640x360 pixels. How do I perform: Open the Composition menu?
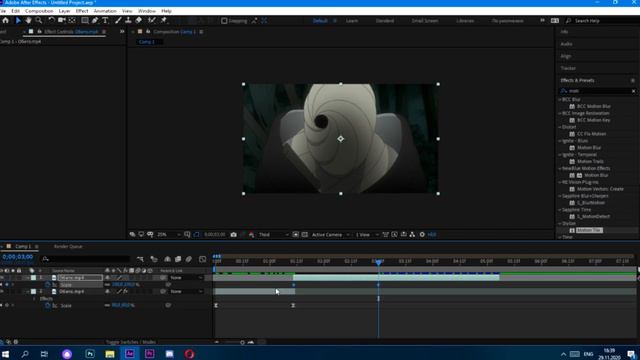click(39, 11)
